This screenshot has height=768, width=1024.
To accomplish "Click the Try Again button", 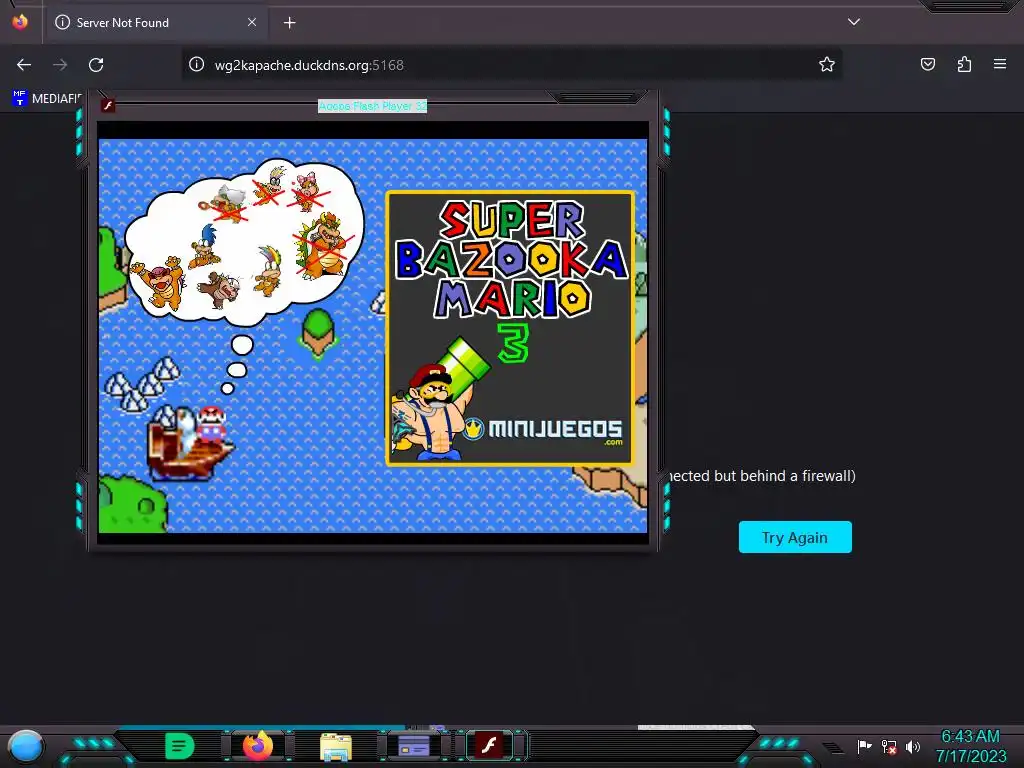I will 795,537.
